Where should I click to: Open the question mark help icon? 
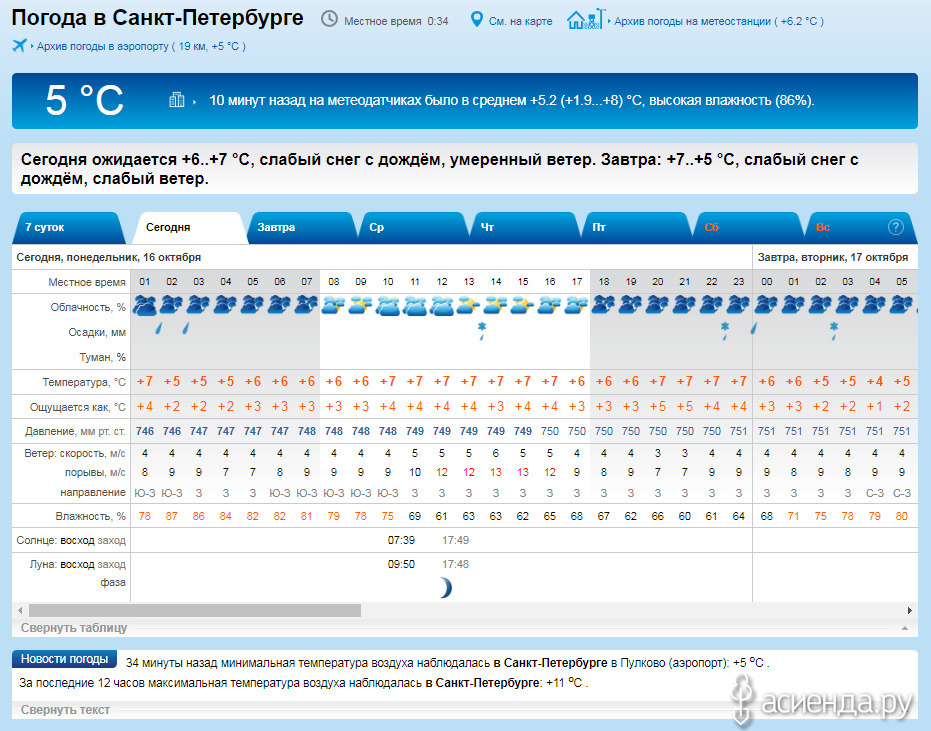[x=895, y=227]
